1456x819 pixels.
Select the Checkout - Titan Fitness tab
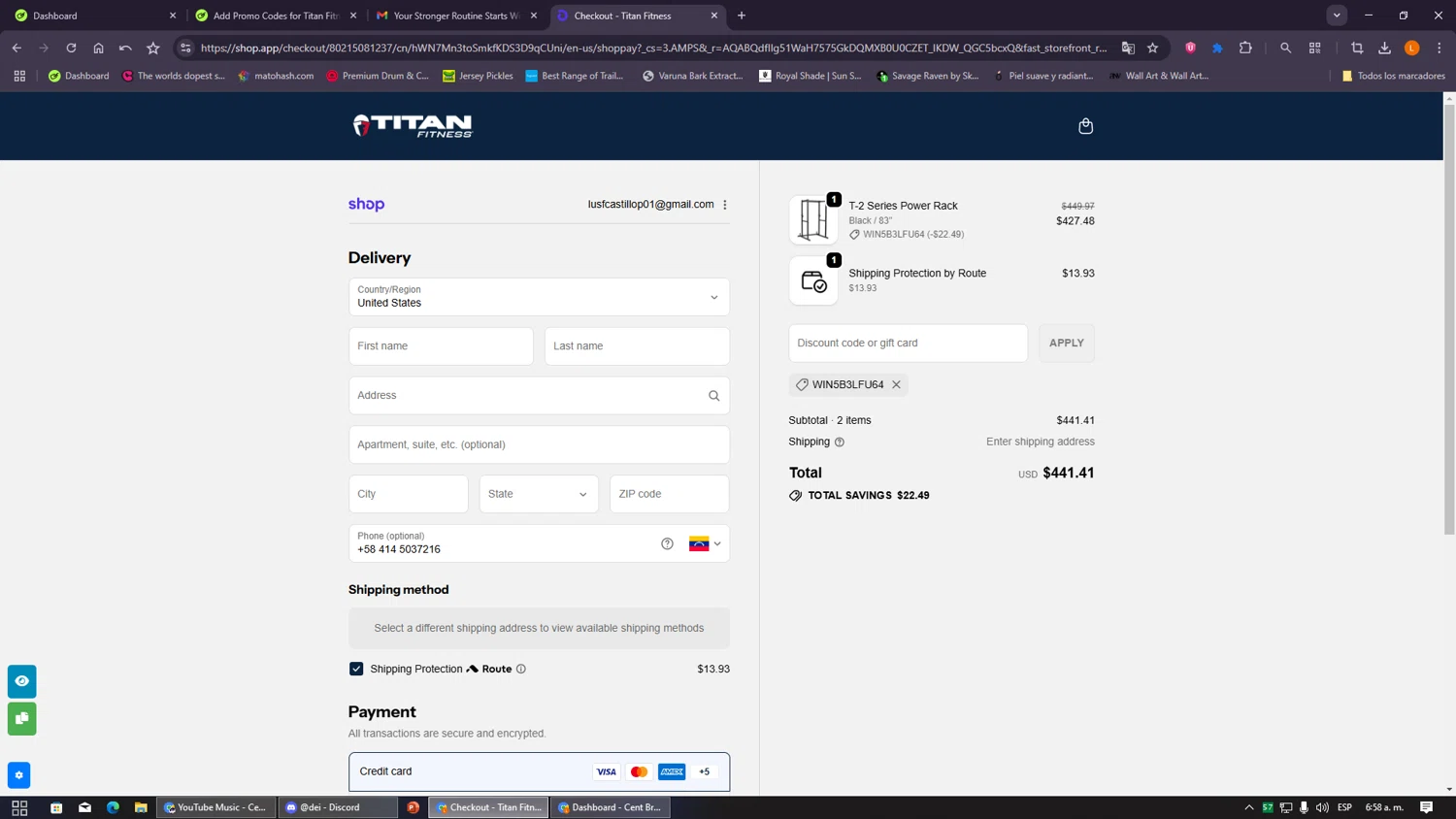(637, 16)
